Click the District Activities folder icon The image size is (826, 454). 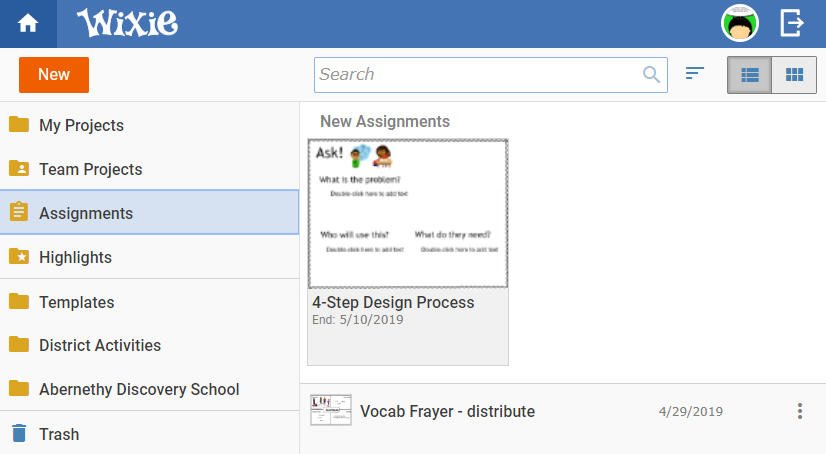click(x=19, y=344)
